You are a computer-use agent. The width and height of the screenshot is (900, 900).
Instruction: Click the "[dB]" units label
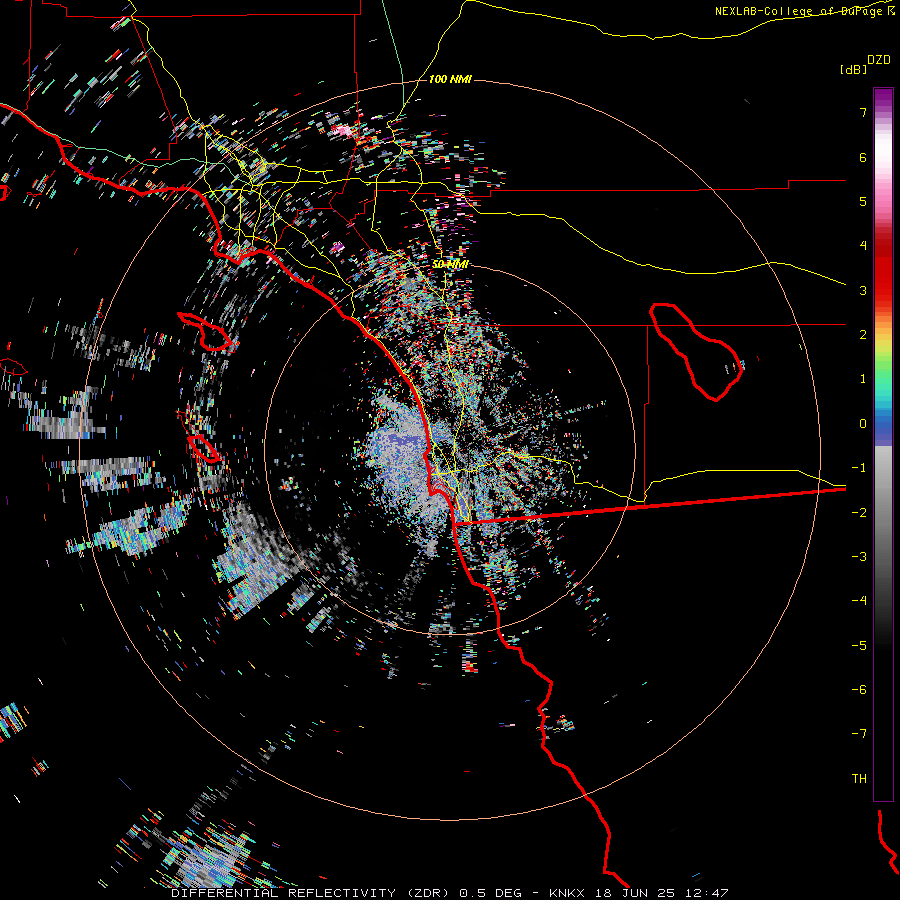(854, 69)
